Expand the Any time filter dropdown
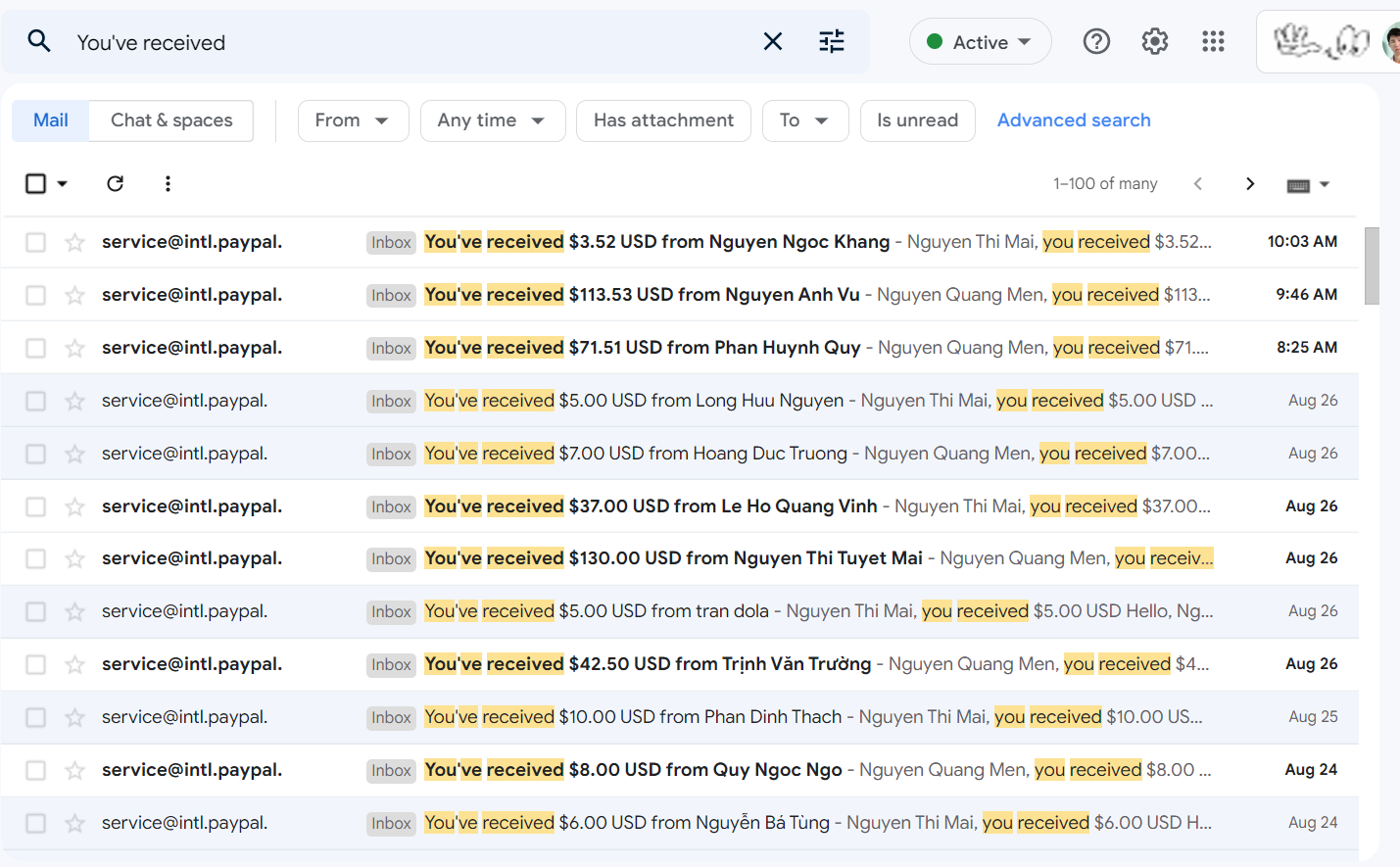The height and width of the screenshot is (867, 1400). click(x=493, y=120)
